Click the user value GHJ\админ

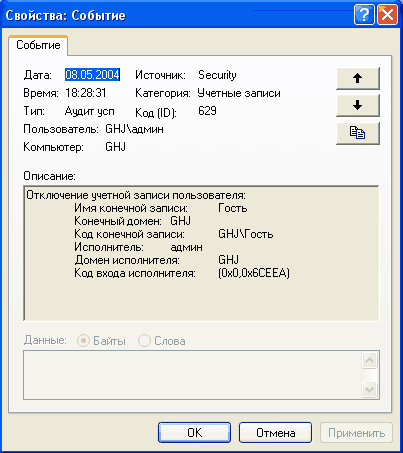(x=134, y=129)
